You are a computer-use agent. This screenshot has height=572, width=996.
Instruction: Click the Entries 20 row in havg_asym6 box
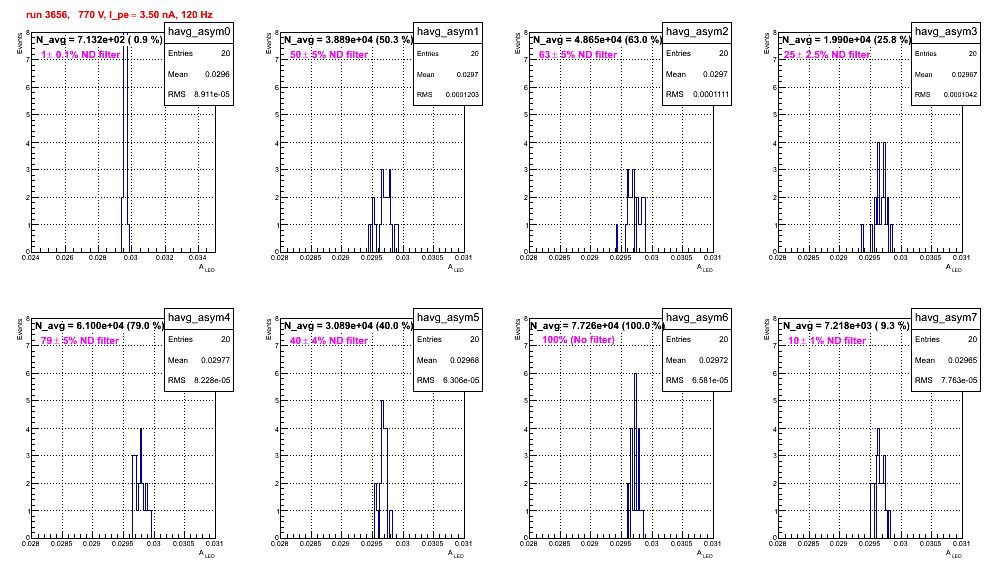[697, 339]
